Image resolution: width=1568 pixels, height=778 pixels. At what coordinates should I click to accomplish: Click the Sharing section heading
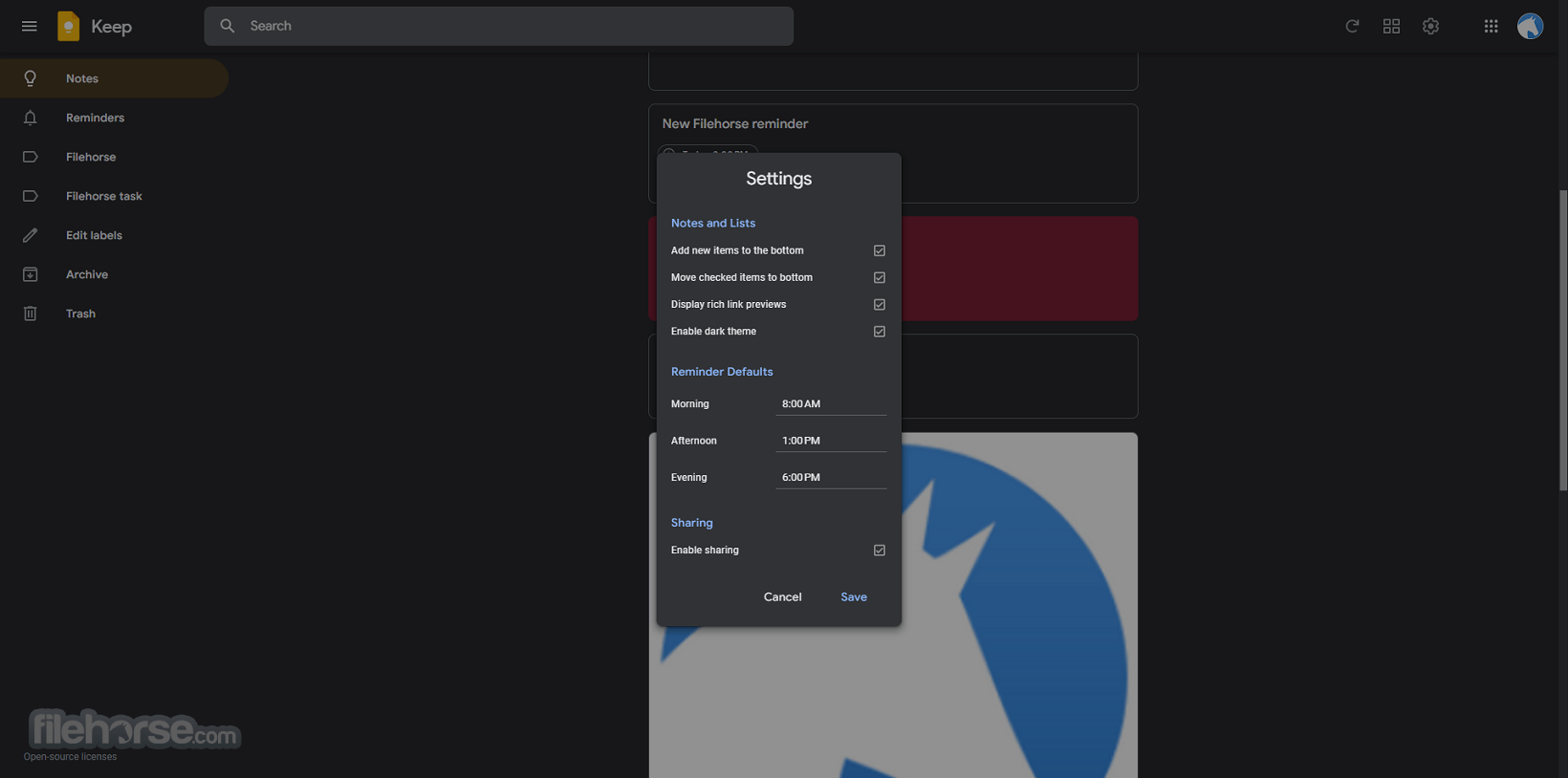(x=692, y=523)
